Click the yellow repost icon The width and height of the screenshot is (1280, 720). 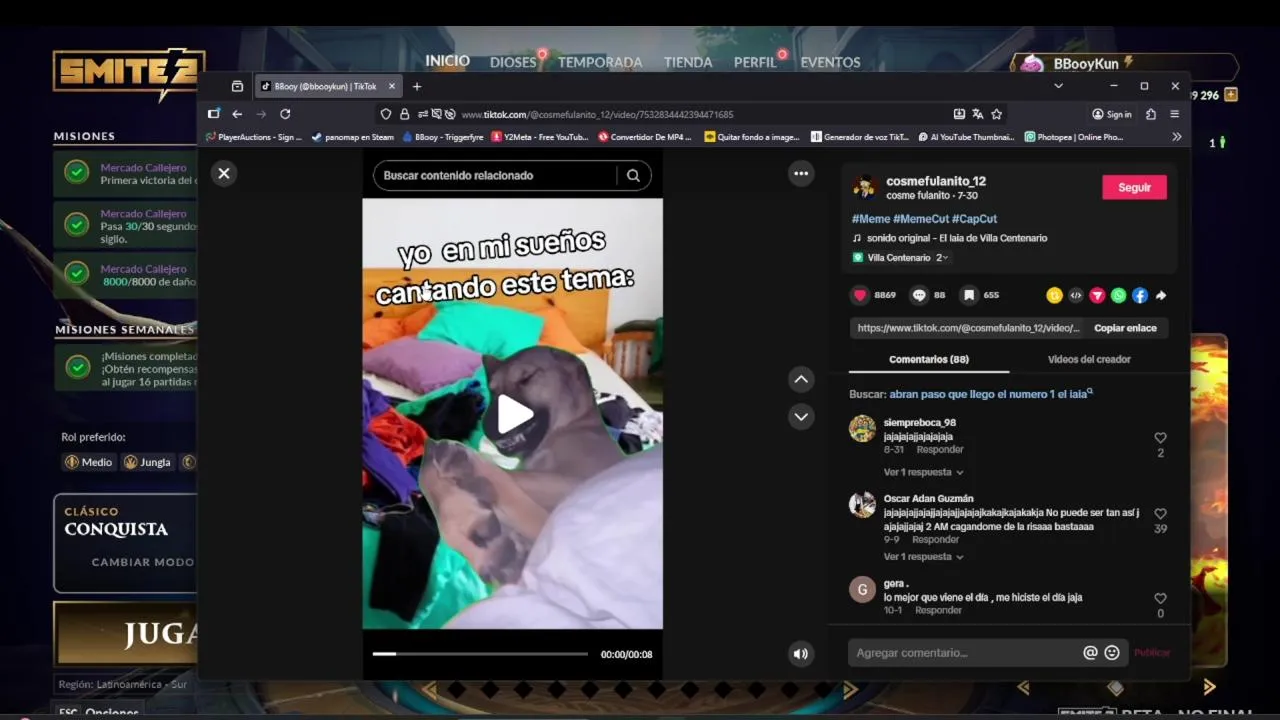(1054, 295)
